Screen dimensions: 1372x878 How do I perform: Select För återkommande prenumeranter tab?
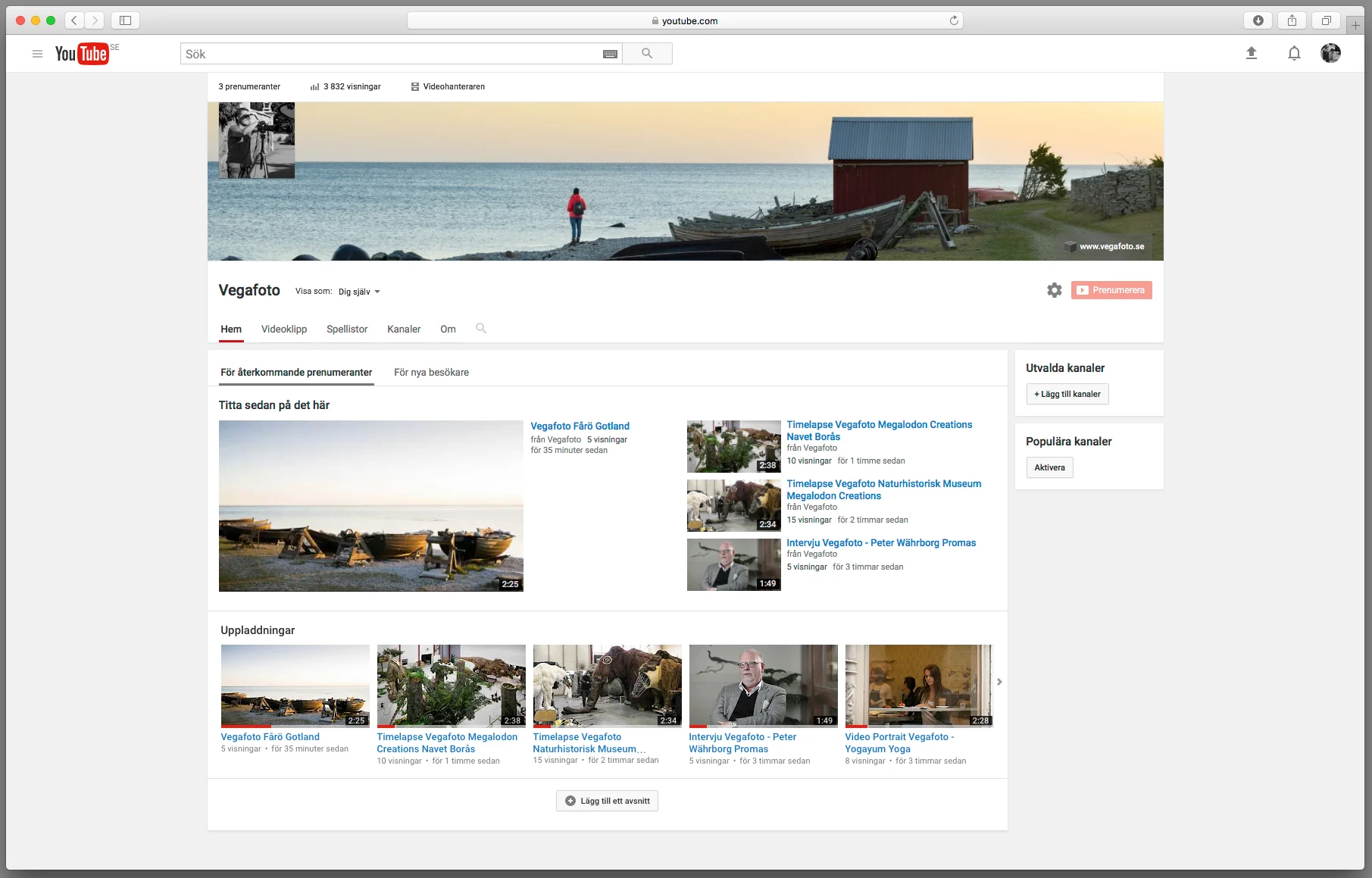pos(296,372)
